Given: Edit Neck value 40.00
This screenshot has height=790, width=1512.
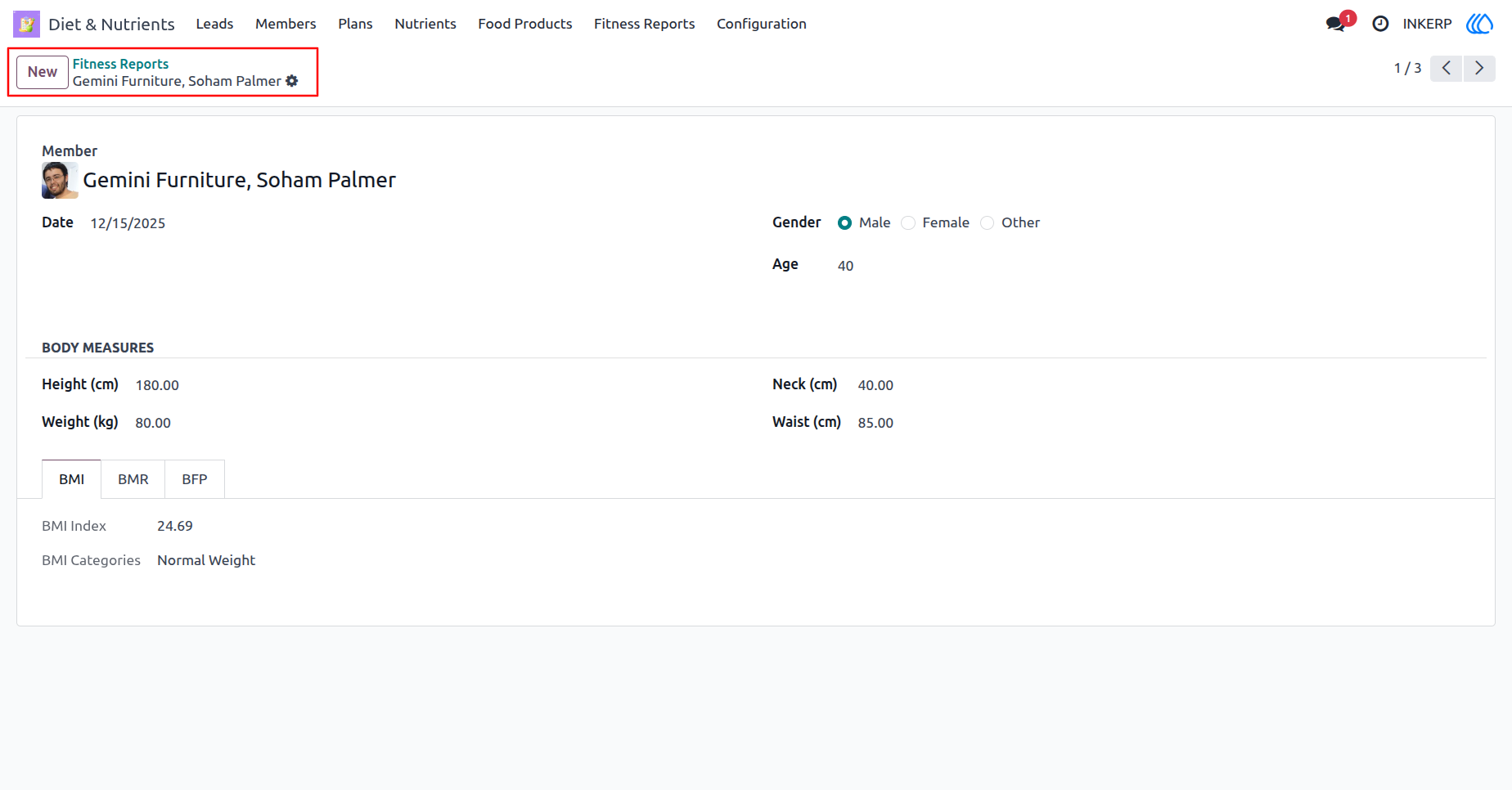Looking at the screenshot, I should 875,385.
